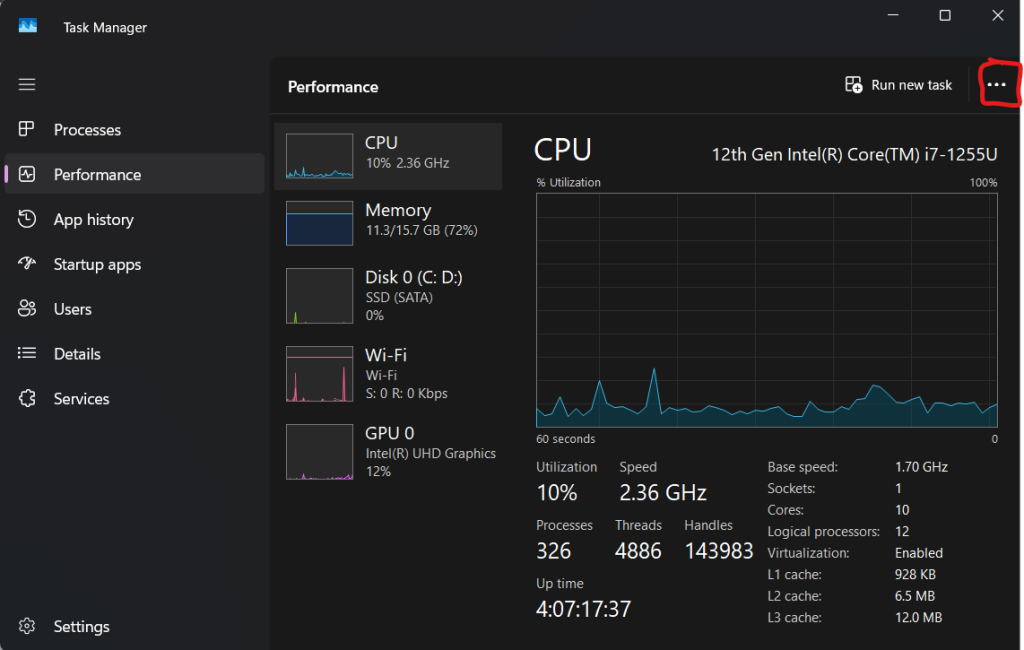
Task: Open the three-dot more options menu
Action: (x=997, y=84)
